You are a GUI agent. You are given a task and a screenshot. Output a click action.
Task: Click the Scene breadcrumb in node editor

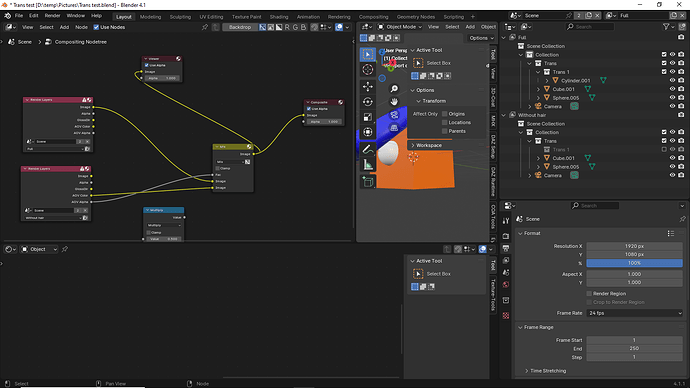coord(25,42)
